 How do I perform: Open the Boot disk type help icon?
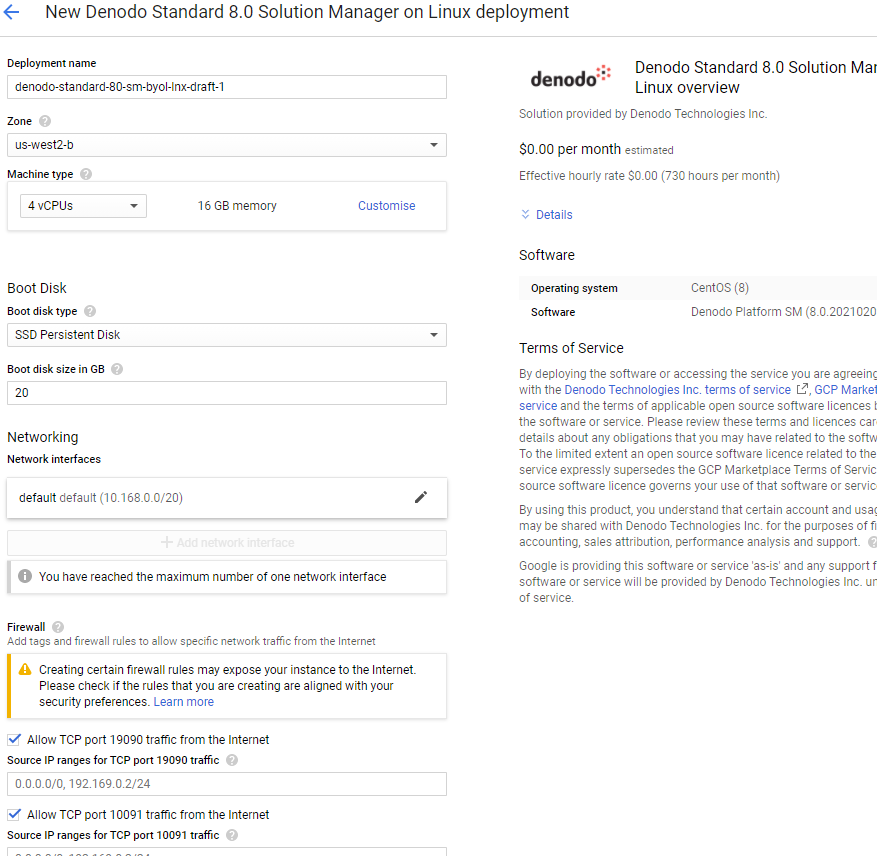(x=89, y=311)
